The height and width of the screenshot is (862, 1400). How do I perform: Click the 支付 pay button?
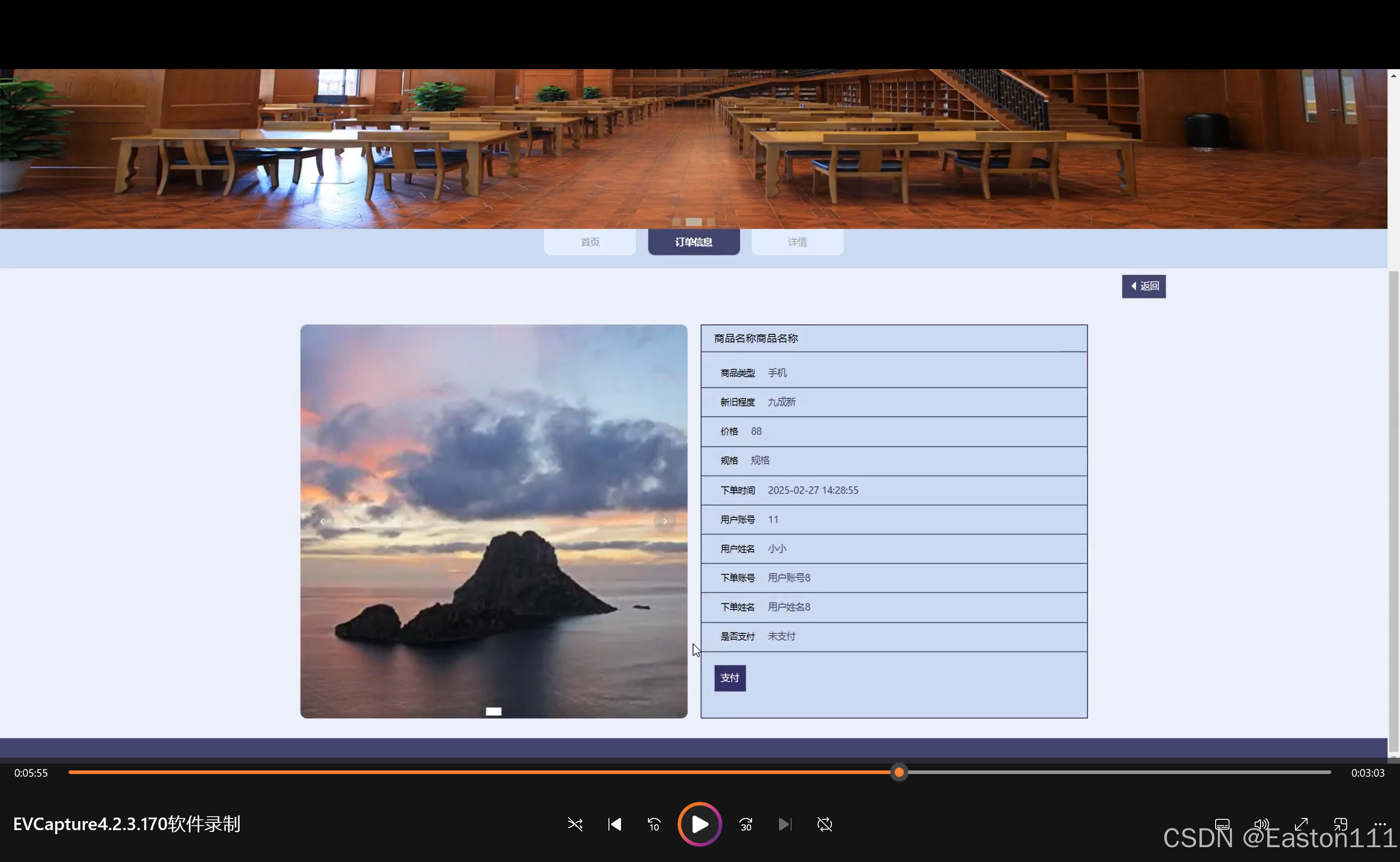[x=730, y=678]
